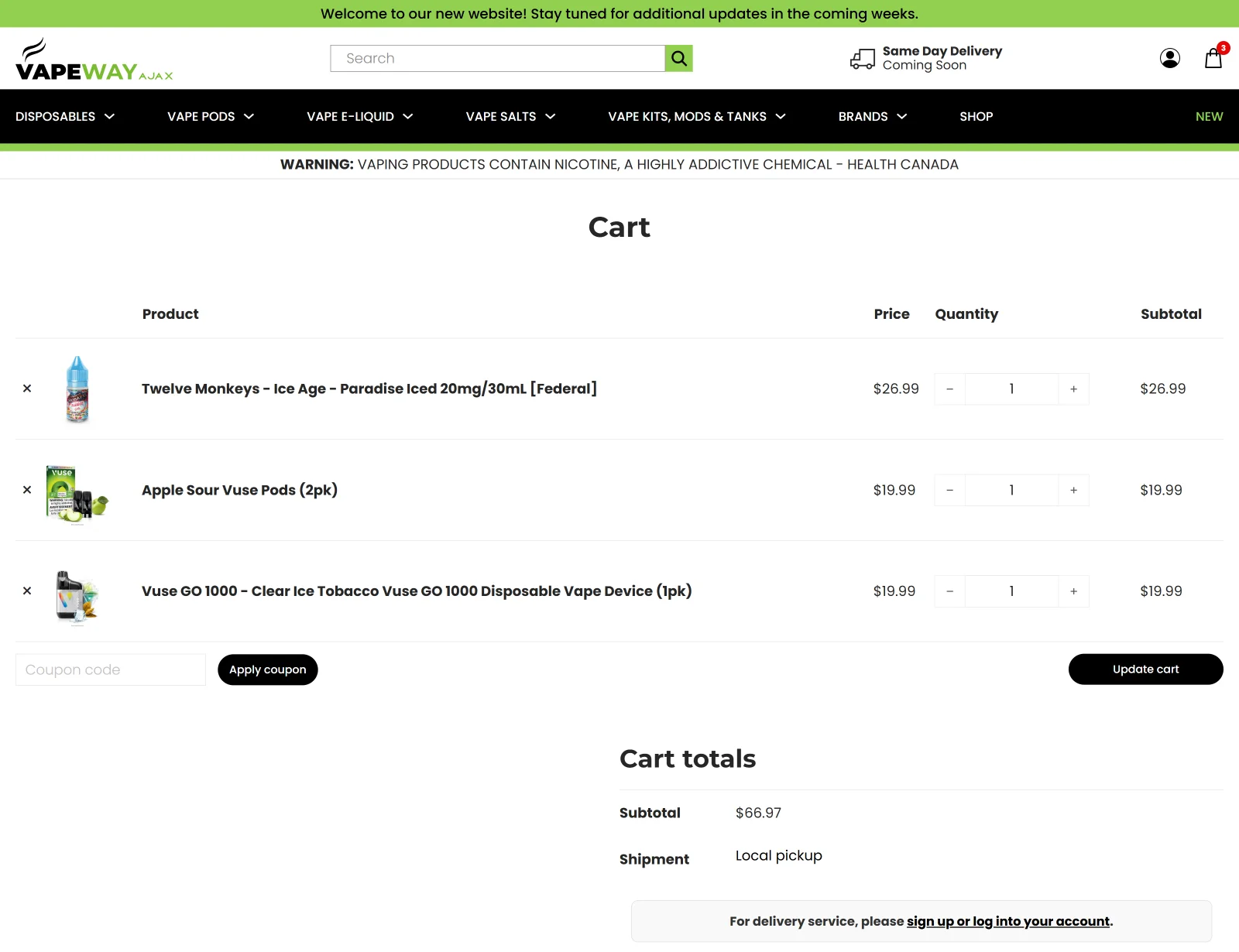Click the Same Day Delivery text
This screenshot has height=952, width=1239.
[x=942, y=51]
